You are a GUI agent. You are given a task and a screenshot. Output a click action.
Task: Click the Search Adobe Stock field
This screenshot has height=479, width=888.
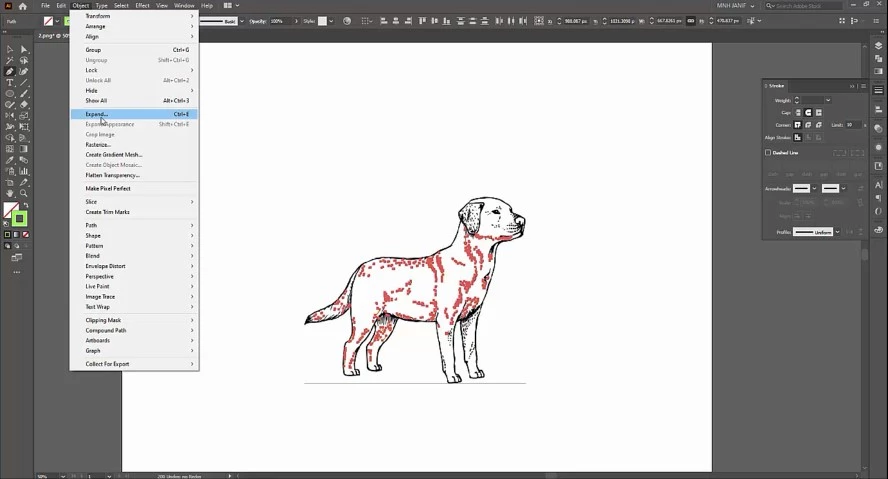pos(804,6)
